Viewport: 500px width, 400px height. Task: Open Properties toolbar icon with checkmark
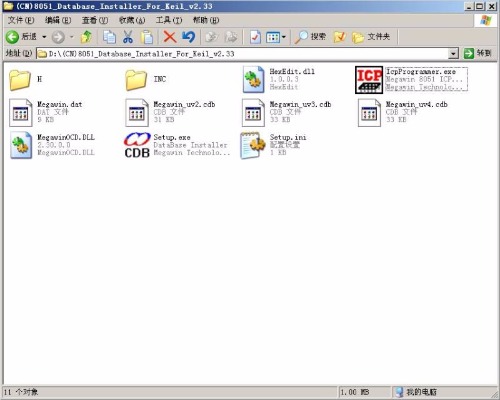click(x=255, y=37)
